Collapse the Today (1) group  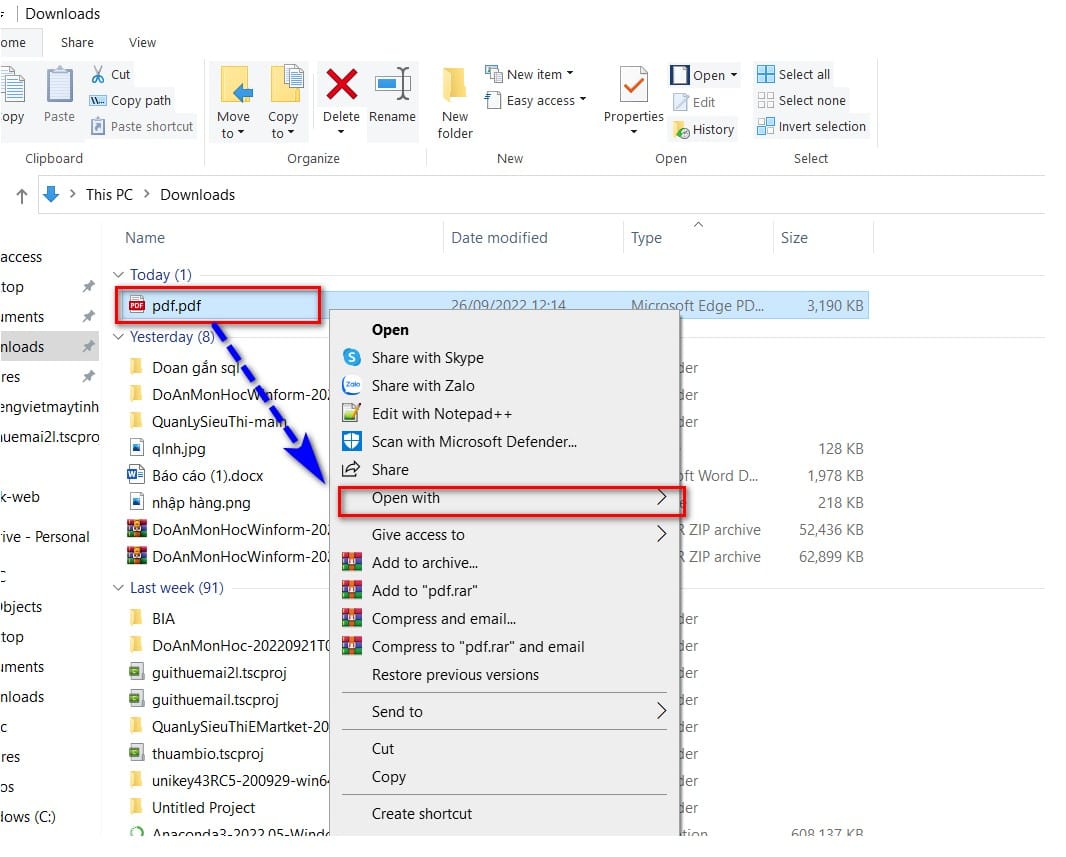pos(118,275)
